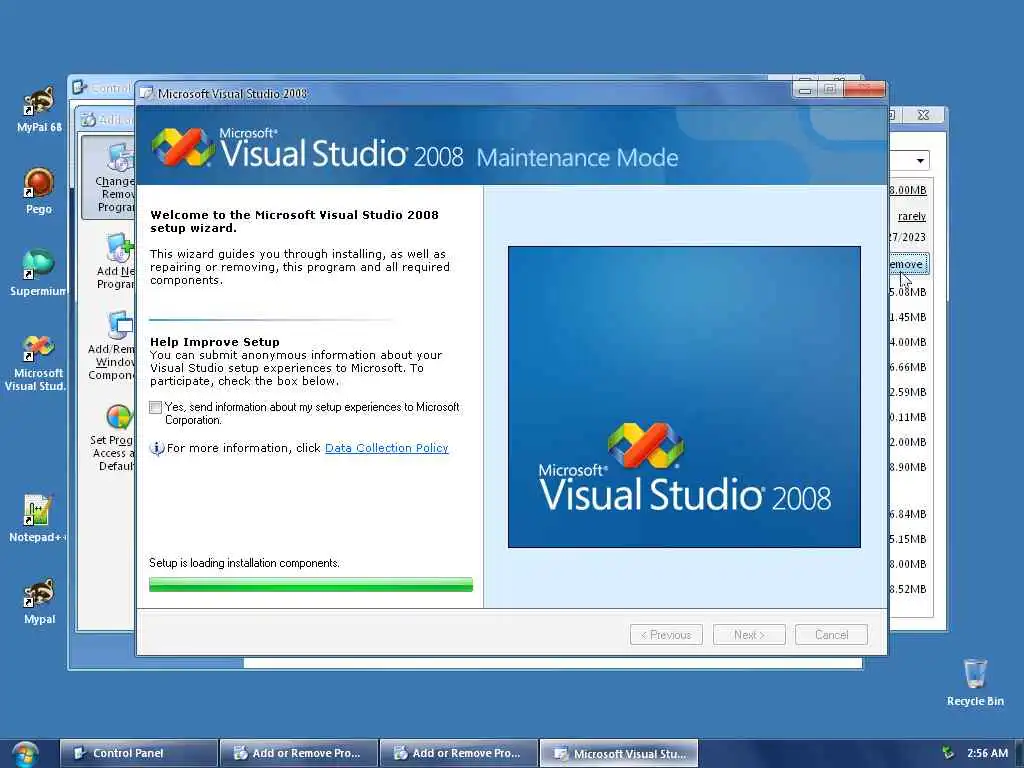Click the 6.66MB size entry
Screen dimensions: 1024x768
tap(908, 367)
